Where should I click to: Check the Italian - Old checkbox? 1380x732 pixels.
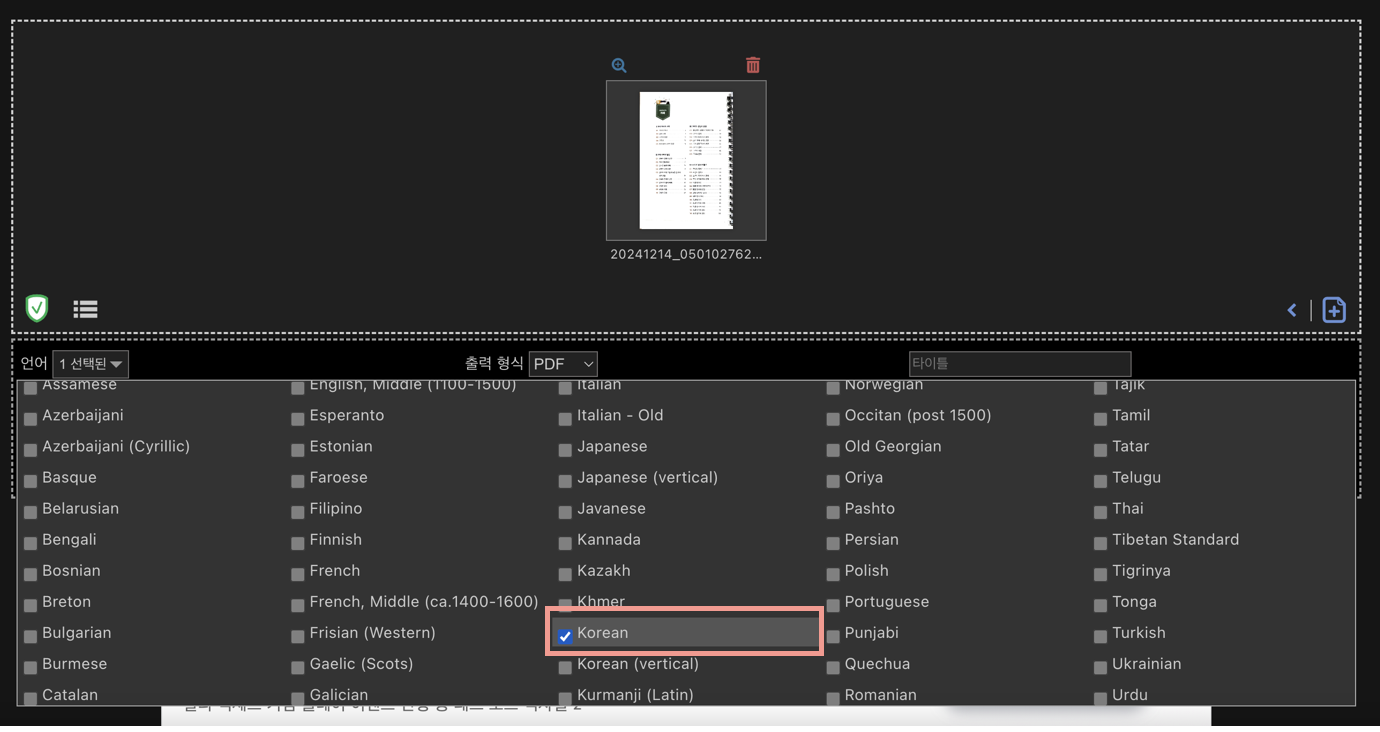click(x=565, y=419)
